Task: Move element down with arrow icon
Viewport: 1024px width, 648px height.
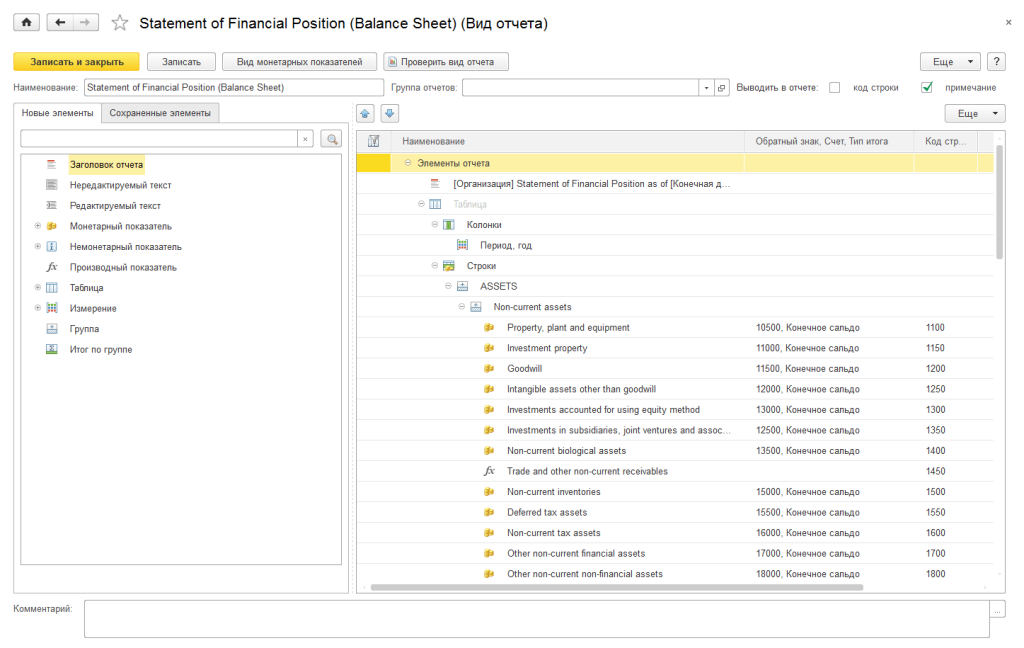Action: coord(389,114)
